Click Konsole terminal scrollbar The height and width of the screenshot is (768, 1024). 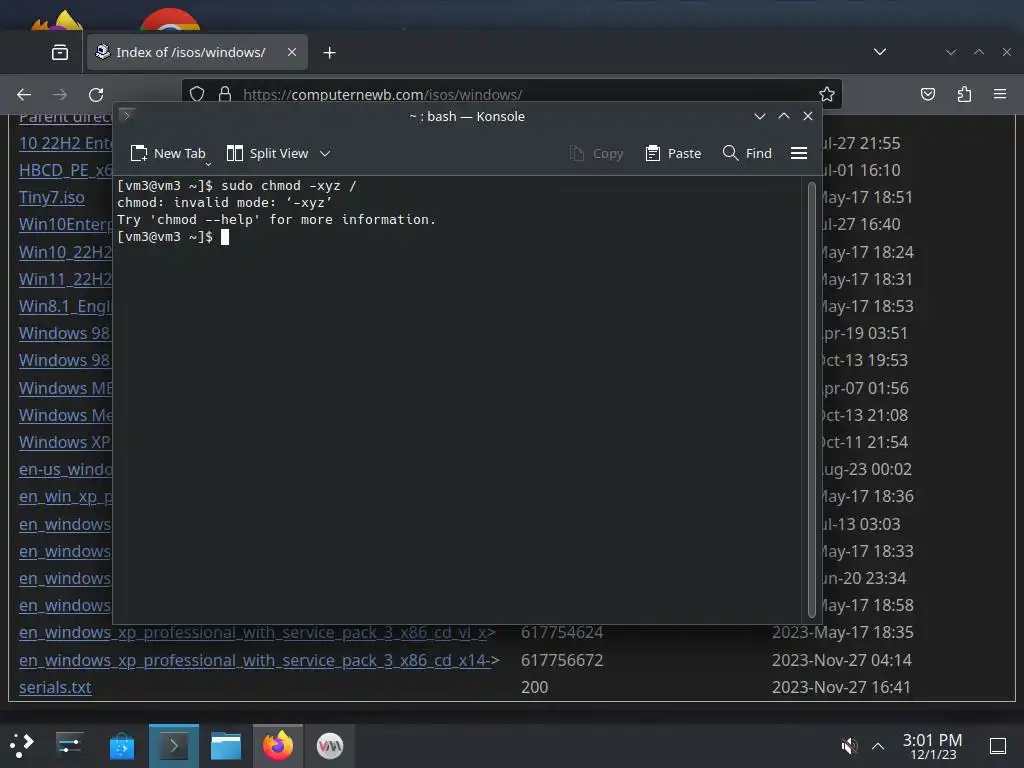click(x=812, y=400)
